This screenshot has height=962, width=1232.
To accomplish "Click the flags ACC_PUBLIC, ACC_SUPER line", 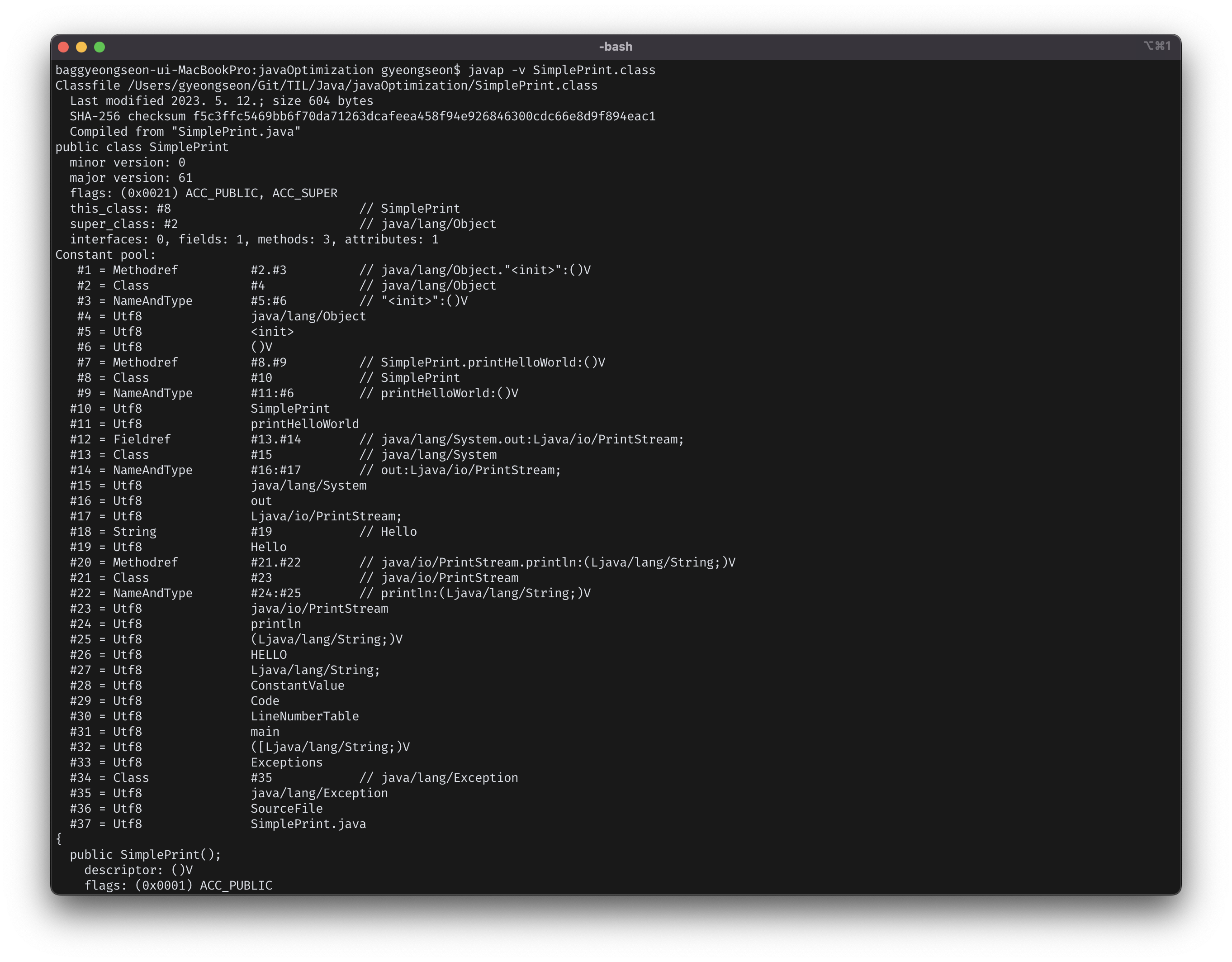I will pos(203,193).
